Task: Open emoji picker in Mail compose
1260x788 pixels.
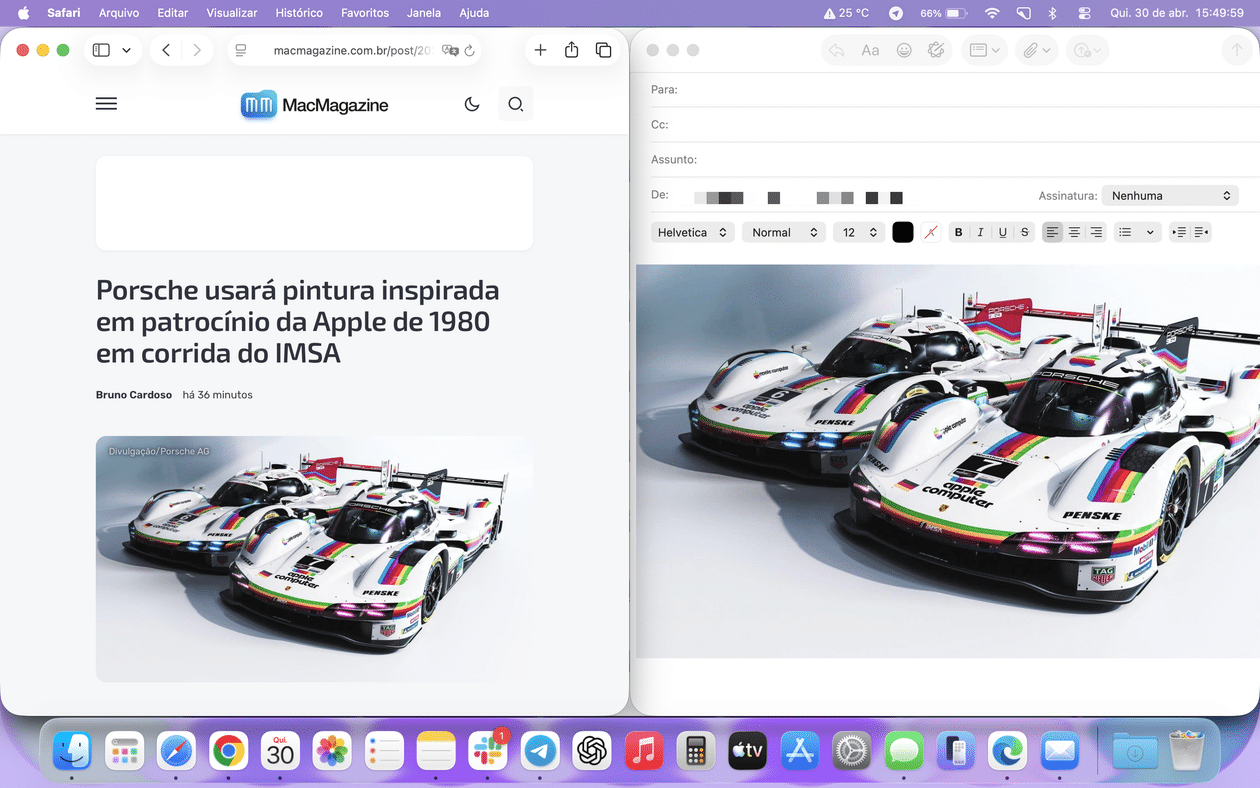Action: point(904,50)
